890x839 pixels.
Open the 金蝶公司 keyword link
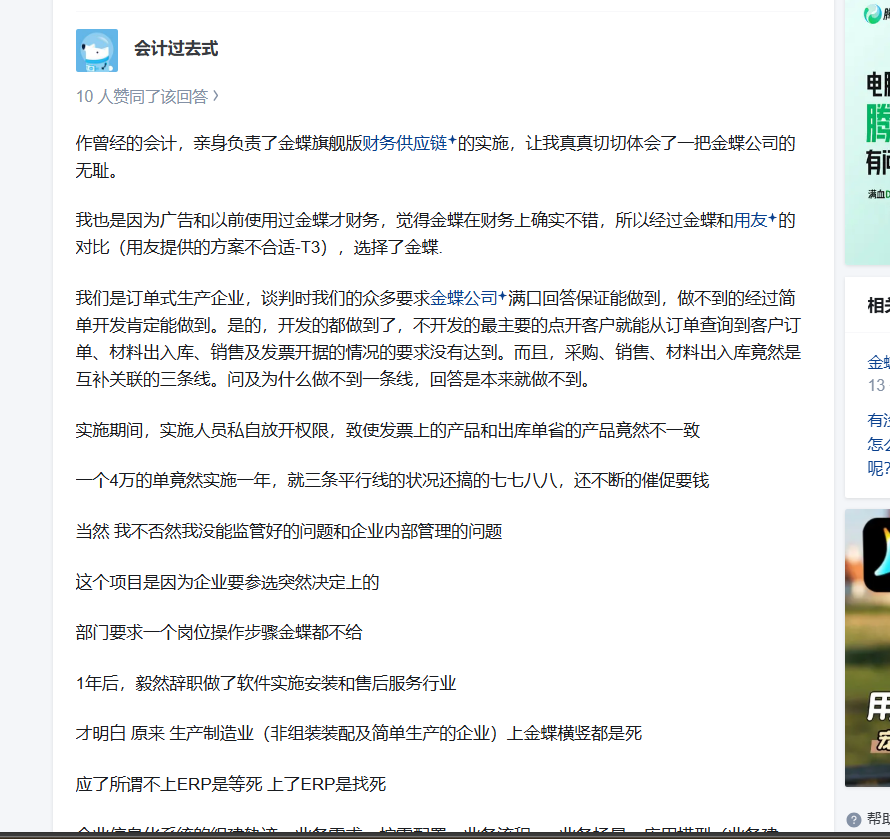(x=468, y=298)
